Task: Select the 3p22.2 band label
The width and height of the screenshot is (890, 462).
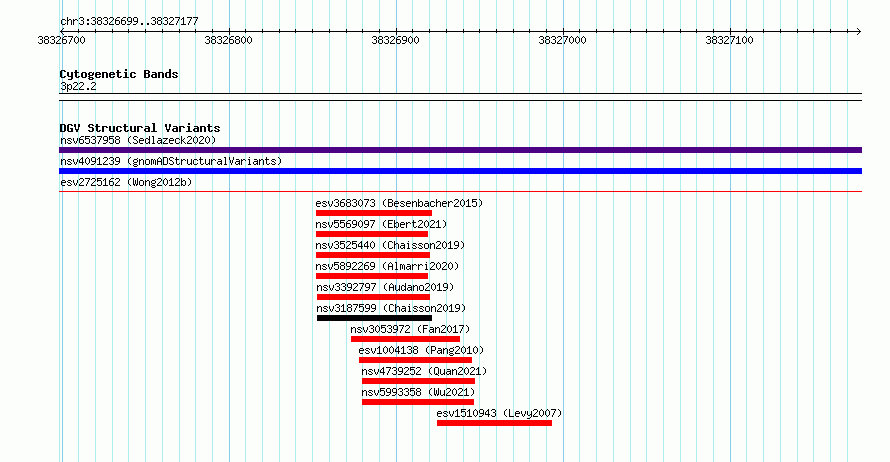Action: coord(78,86)
